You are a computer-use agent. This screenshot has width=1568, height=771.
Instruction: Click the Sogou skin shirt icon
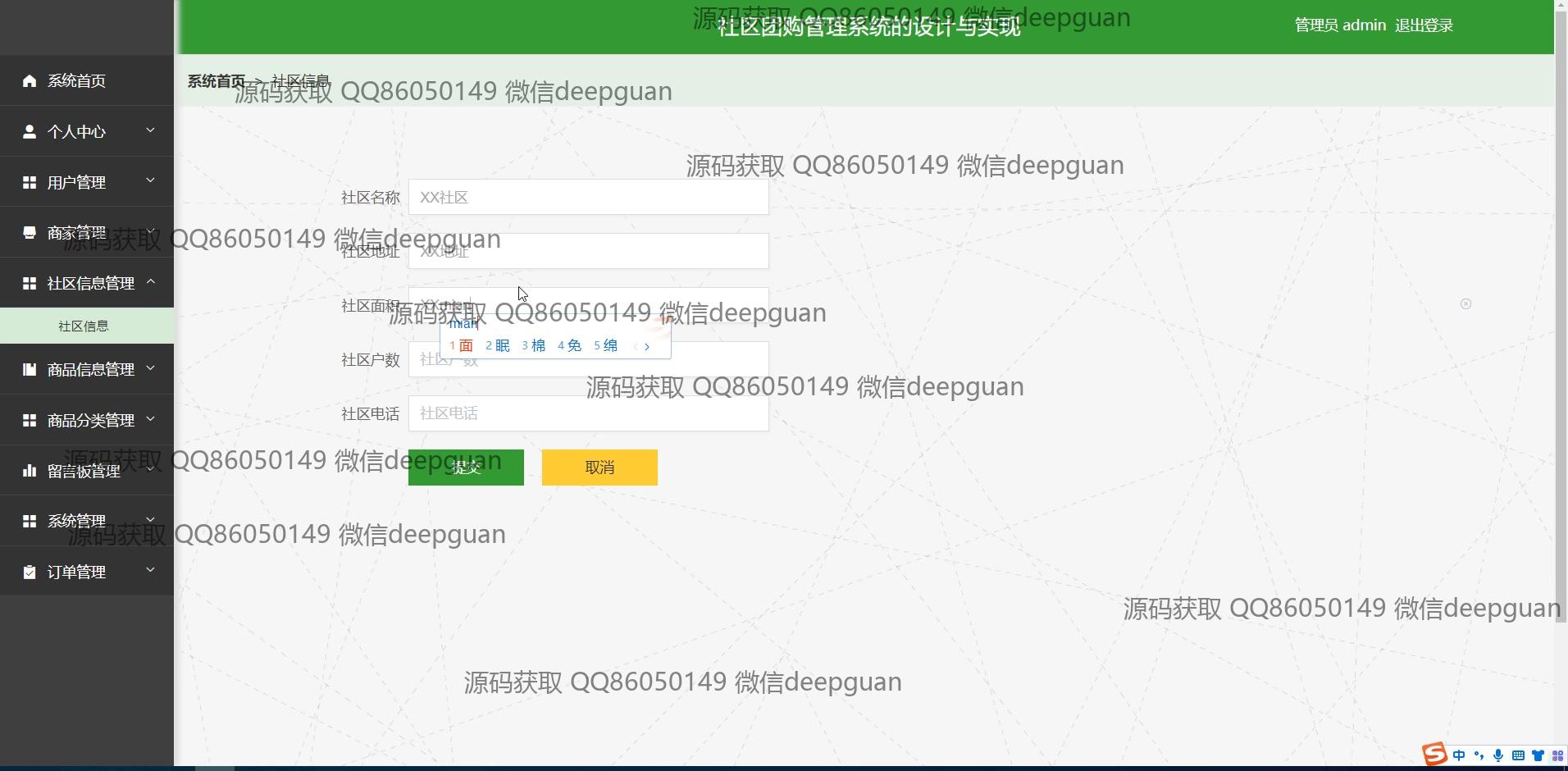point(1538,755)
